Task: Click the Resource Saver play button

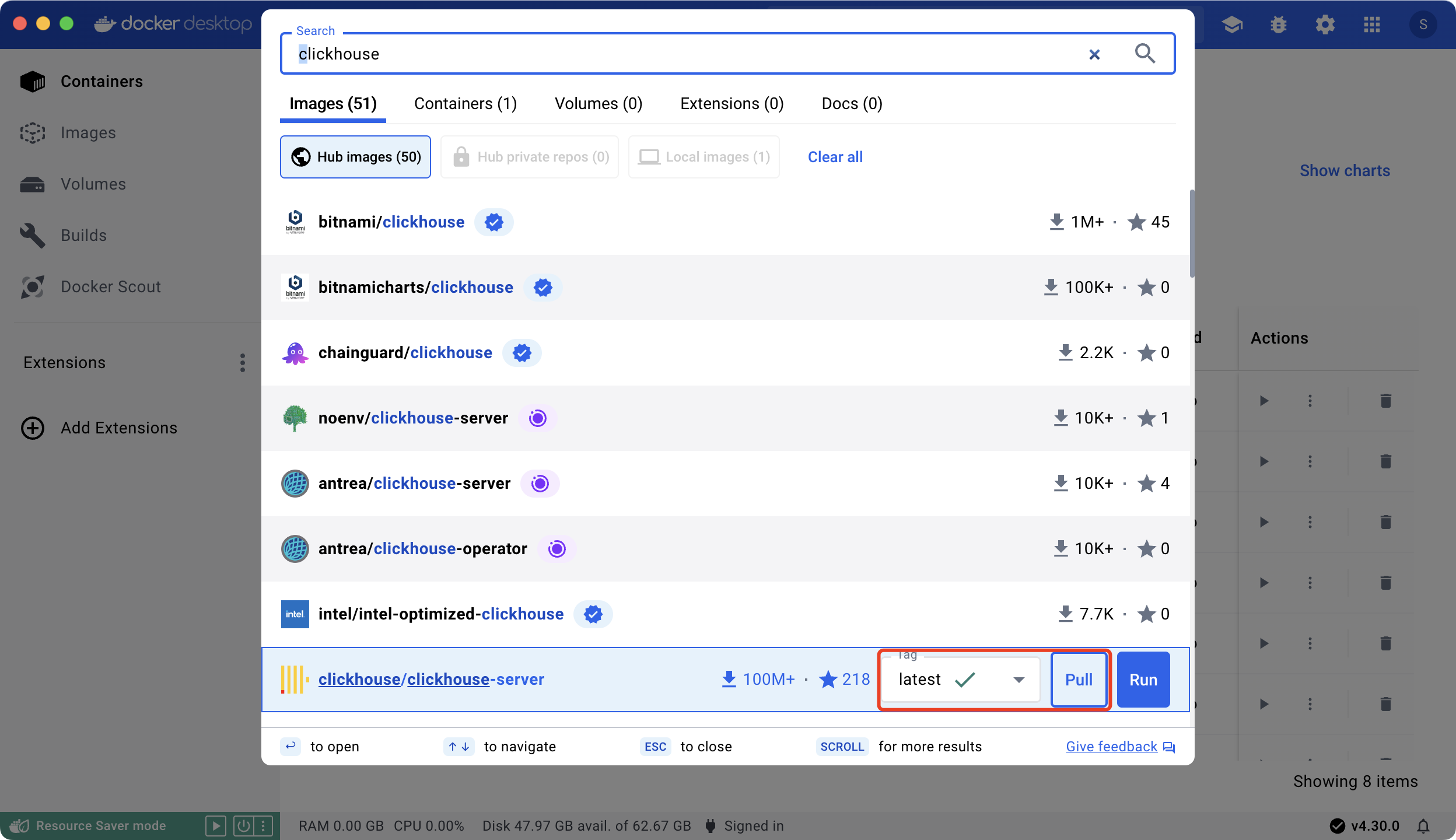Action: point(216,825)
